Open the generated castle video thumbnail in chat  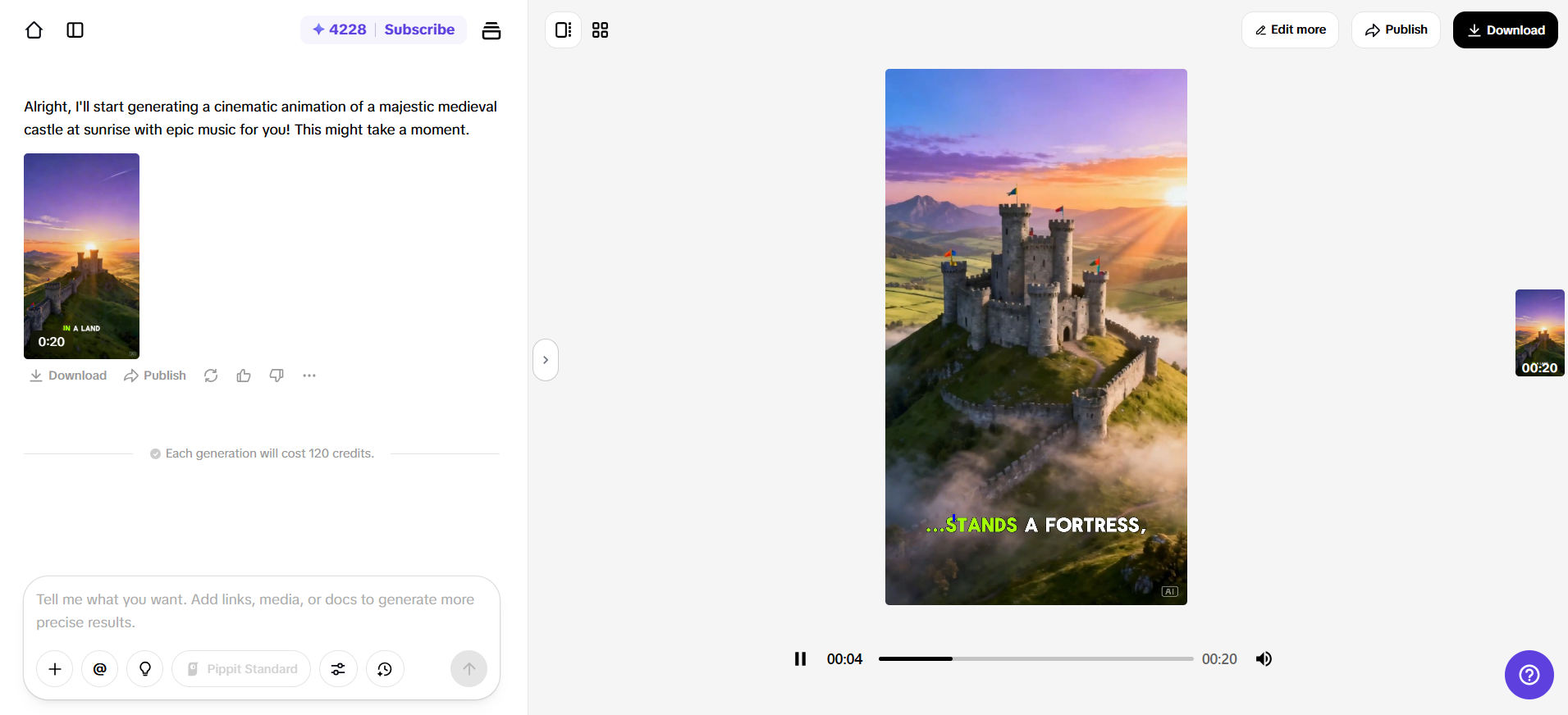[81, 256]
